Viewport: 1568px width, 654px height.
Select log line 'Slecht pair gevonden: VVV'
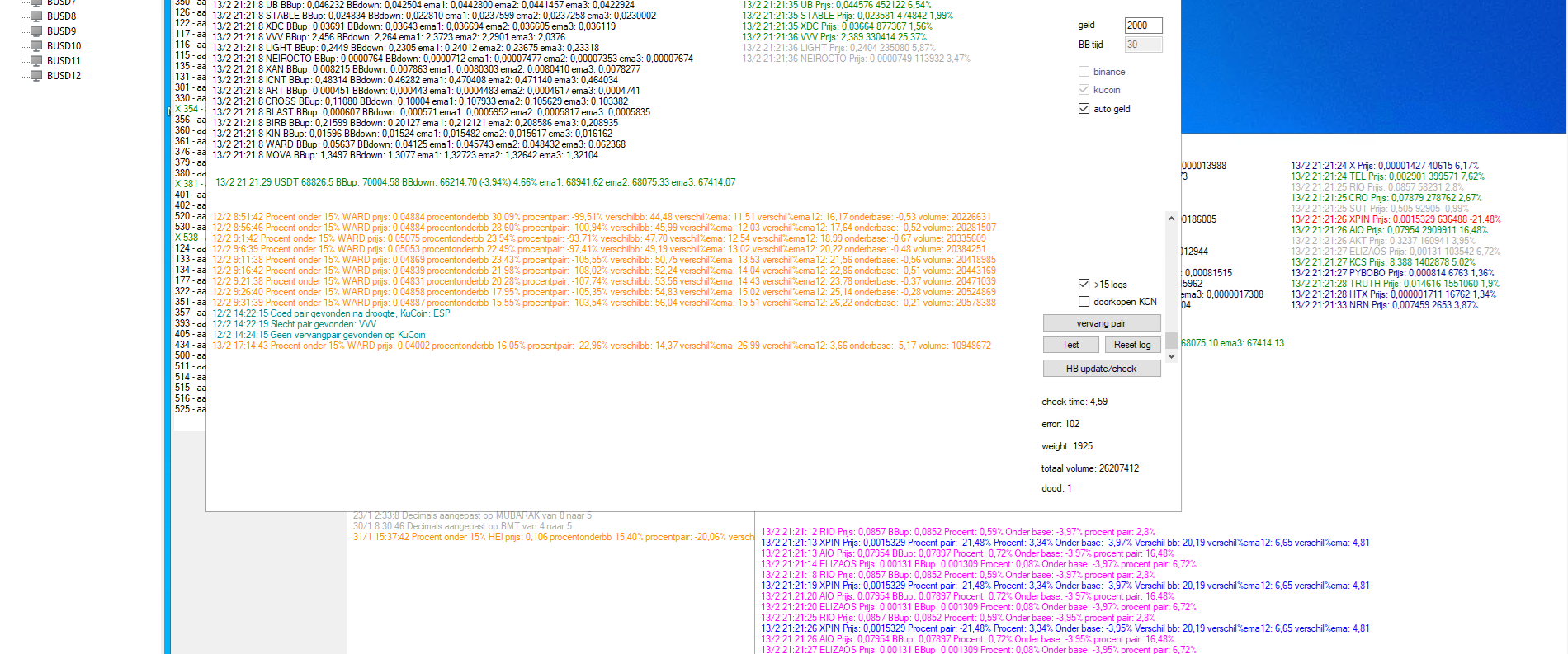(x=294, y=324)
